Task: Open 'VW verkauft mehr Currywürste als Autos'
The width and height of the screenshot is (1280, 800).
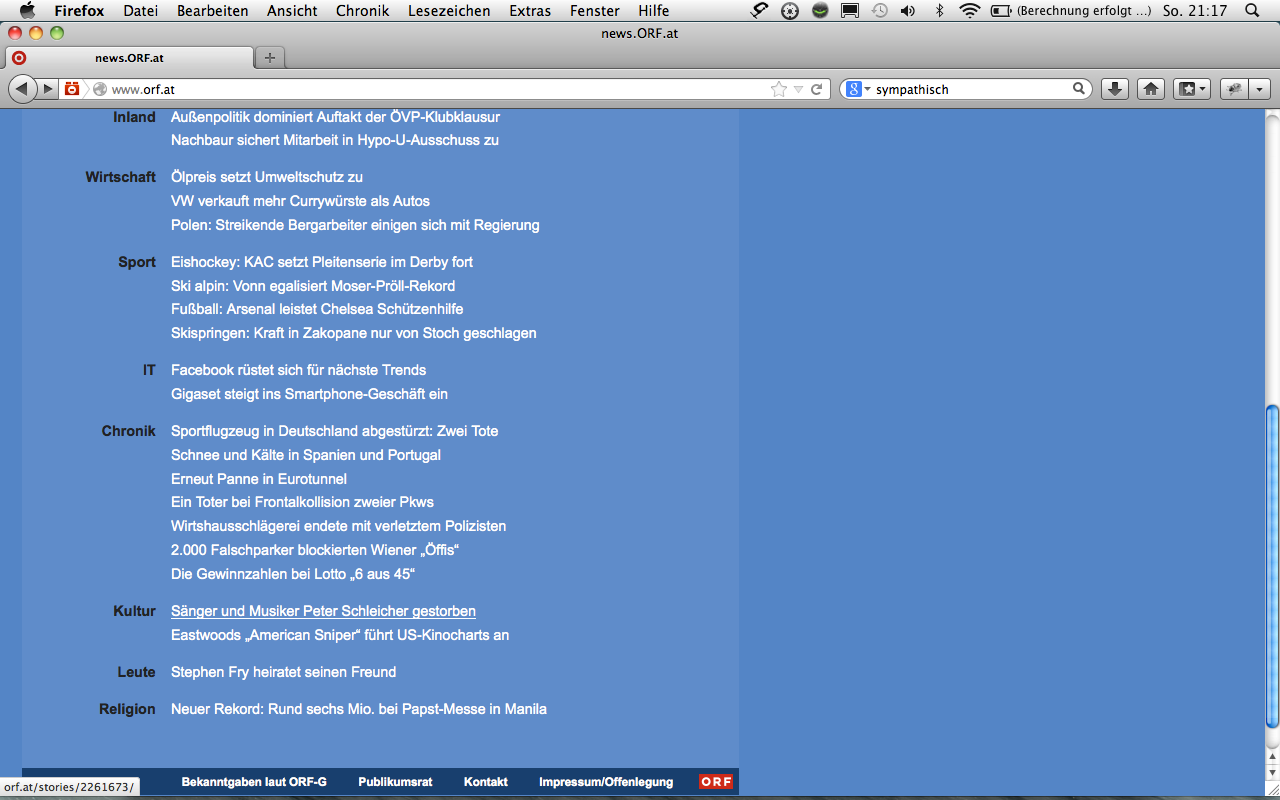Action: point(300,201)
